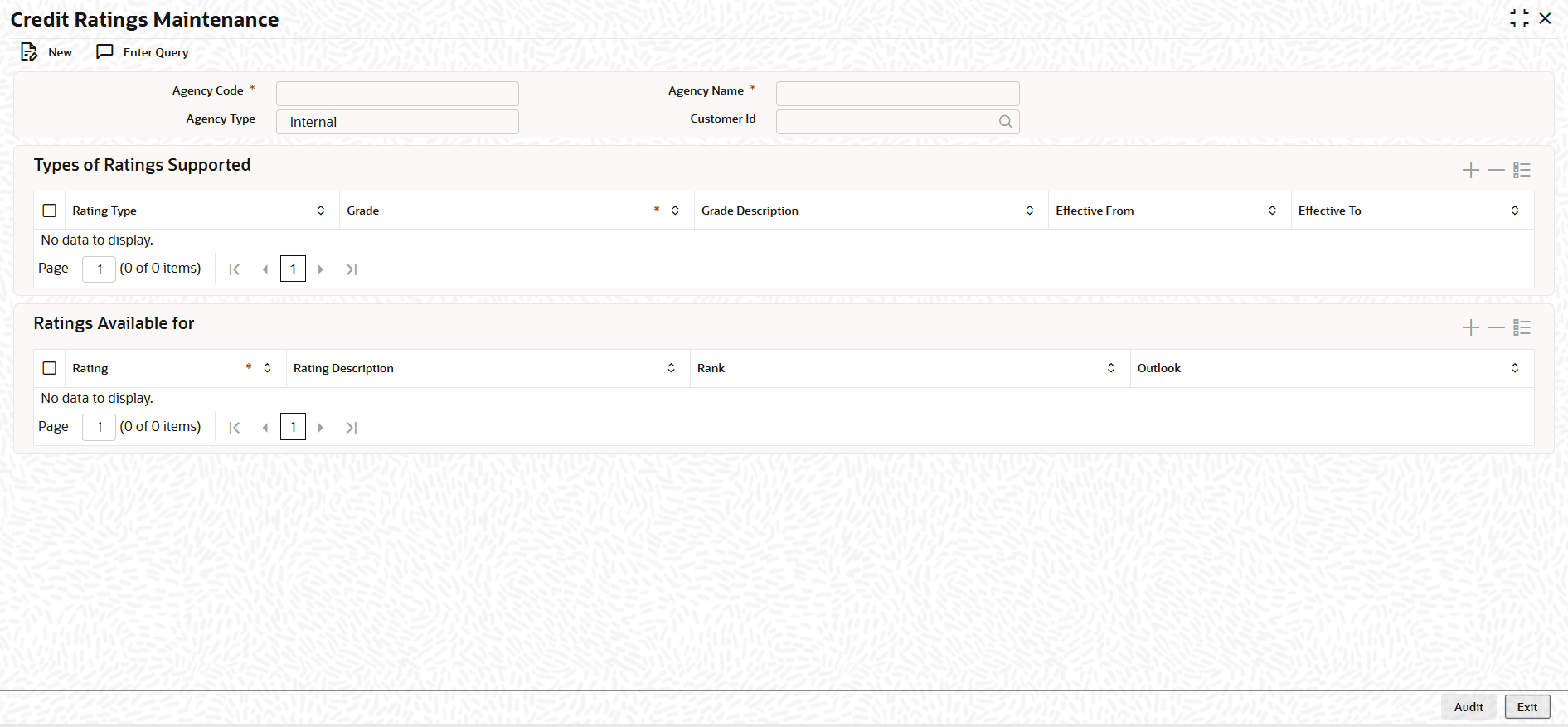Screen dimensions: 1568x727
Task: Go to last page in Ratings Available table
Action: tap(352, 428)
